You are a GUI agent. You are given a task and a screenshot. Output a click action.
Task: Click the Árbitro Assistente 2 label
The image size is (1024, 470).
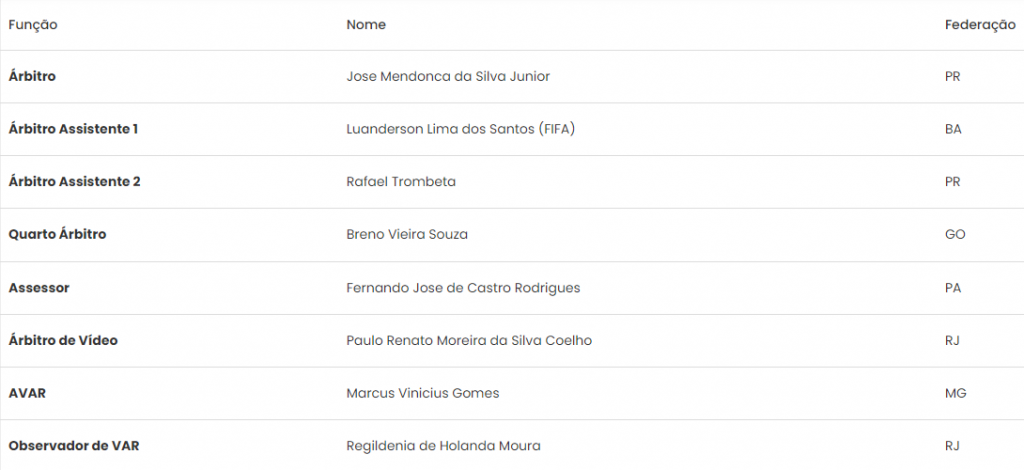pos(74,182)
